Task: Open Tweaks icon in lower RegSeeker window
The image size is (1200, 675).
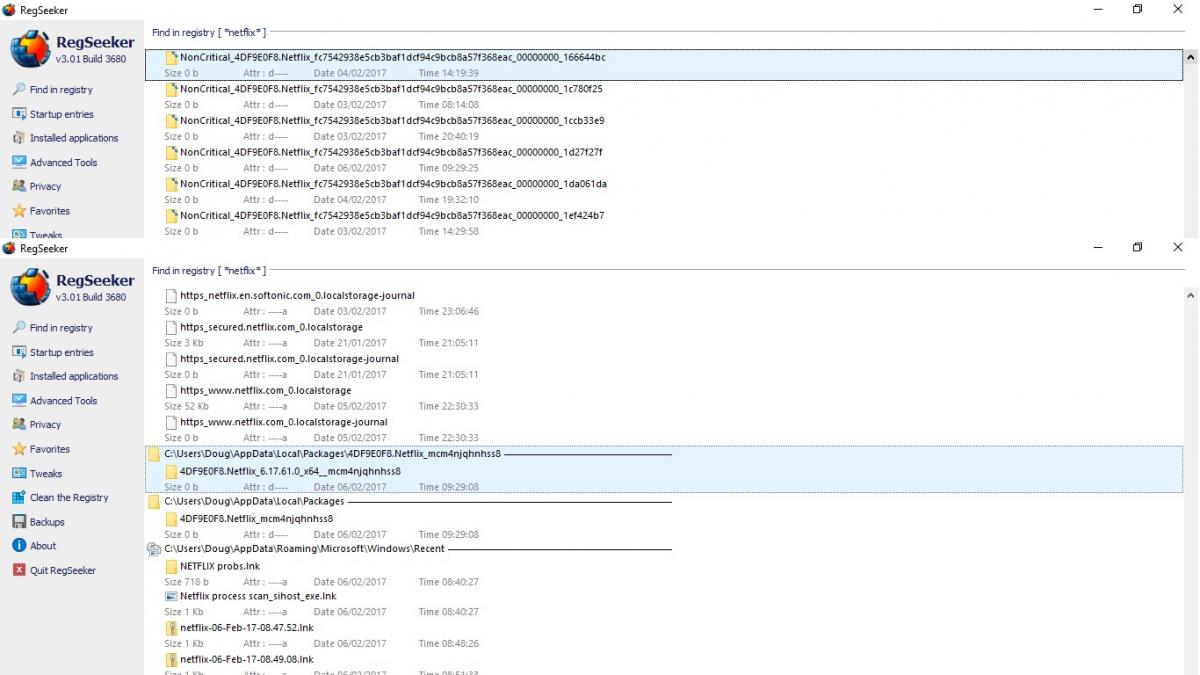Action: (19, 473)
